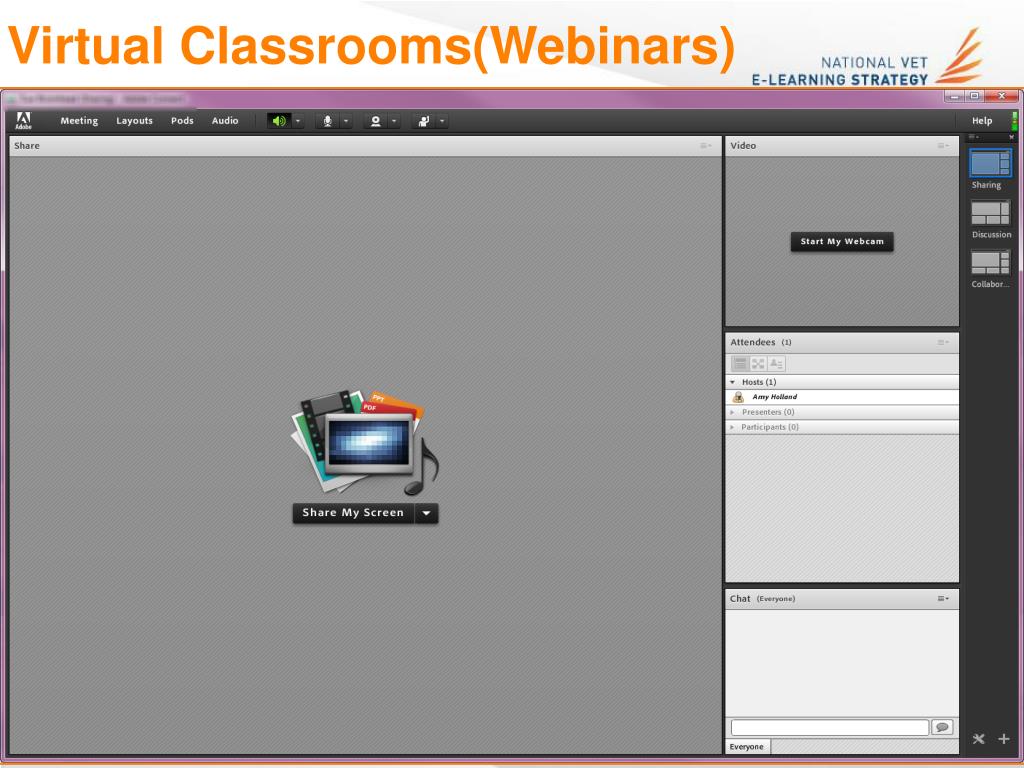The width and height of the screenshot is (1024, 768).
Task: Open the Chat pod options menu icon
Action: [x=943, y=599]
